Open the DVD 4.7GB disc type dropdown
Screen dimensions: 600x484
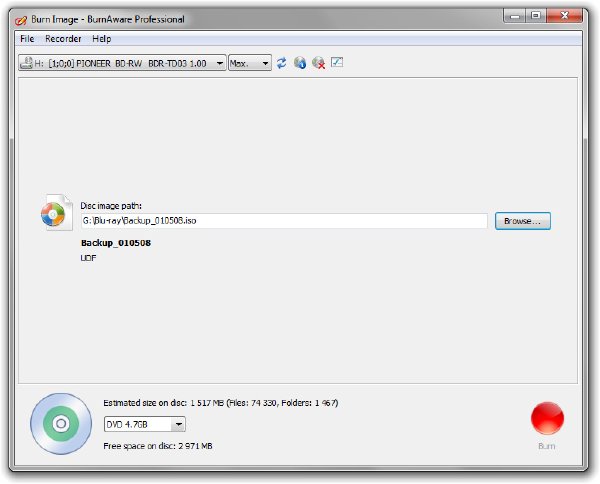click(x=145, y=424)
